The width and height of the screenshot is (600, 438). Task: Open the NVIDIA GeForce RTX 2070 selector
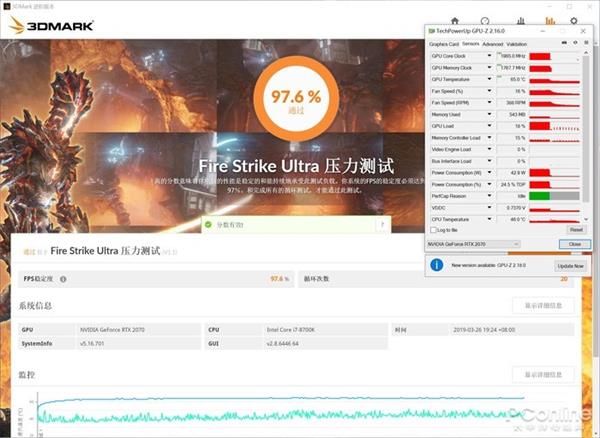coord(474,244)
